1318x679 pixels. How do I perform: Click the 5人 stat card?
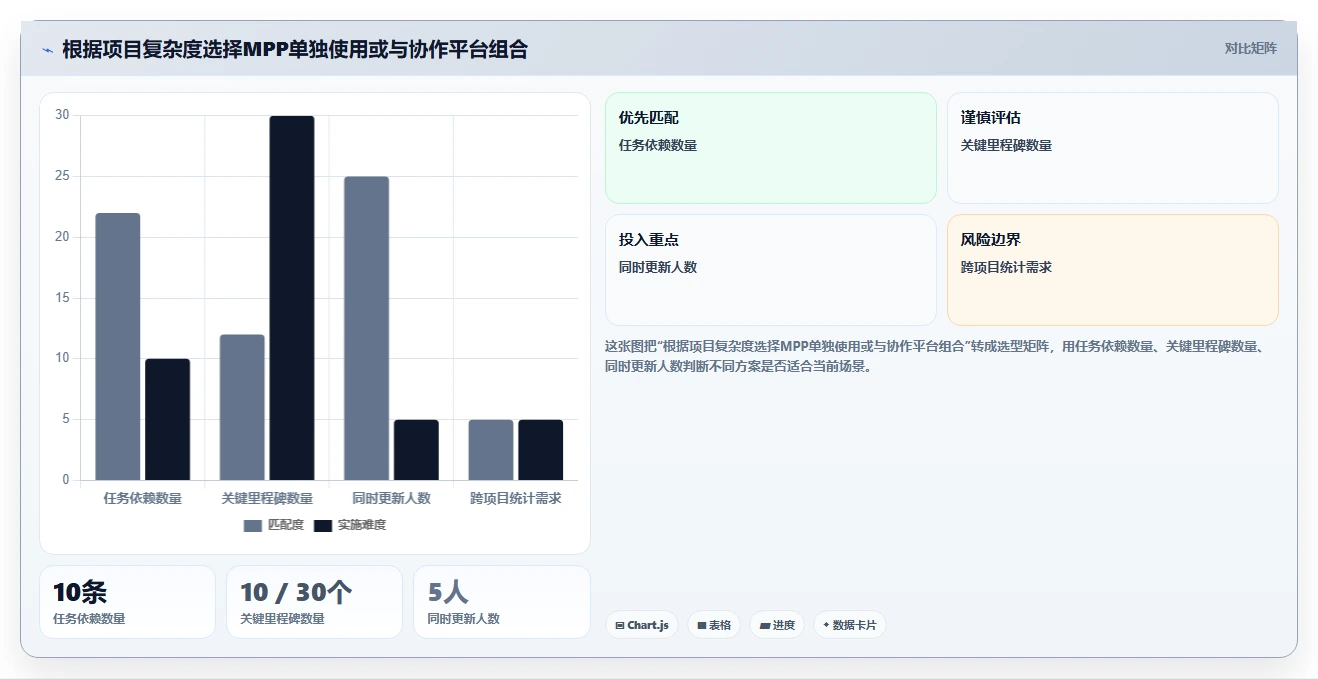point(502,602)
